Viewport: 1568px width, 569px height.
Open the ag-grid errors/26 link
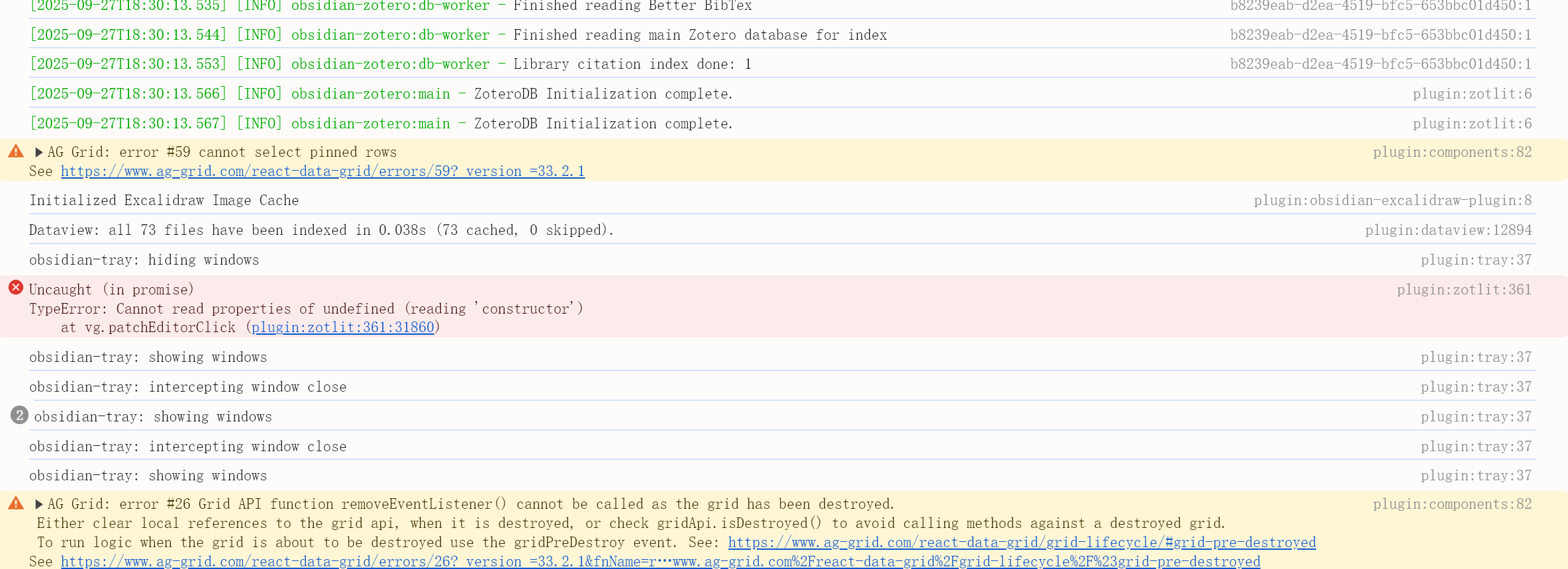pos(660,562)
